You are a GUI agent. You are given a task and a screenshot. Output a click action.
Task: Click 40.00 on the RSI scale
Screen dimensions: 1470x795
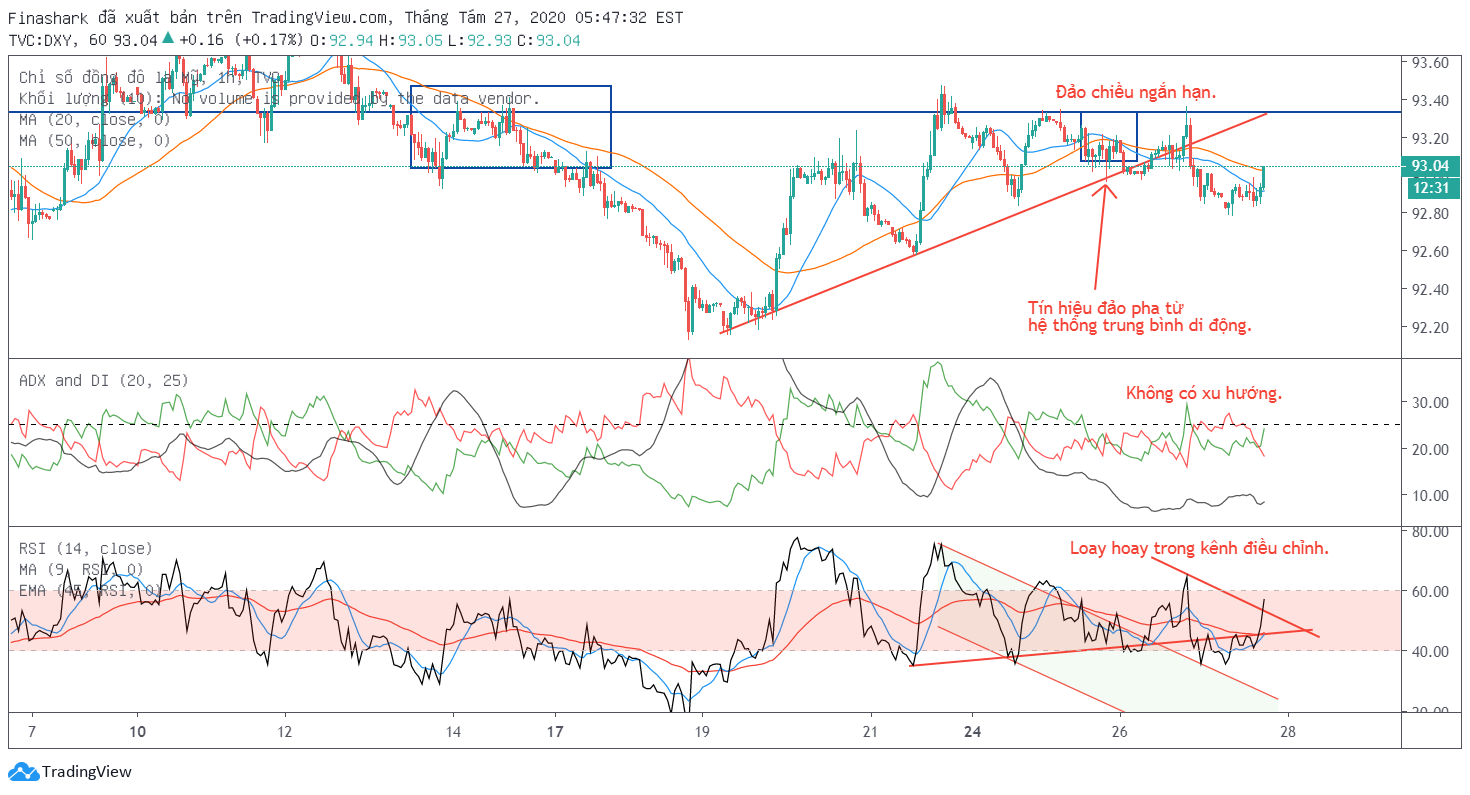coord(1429,651)
